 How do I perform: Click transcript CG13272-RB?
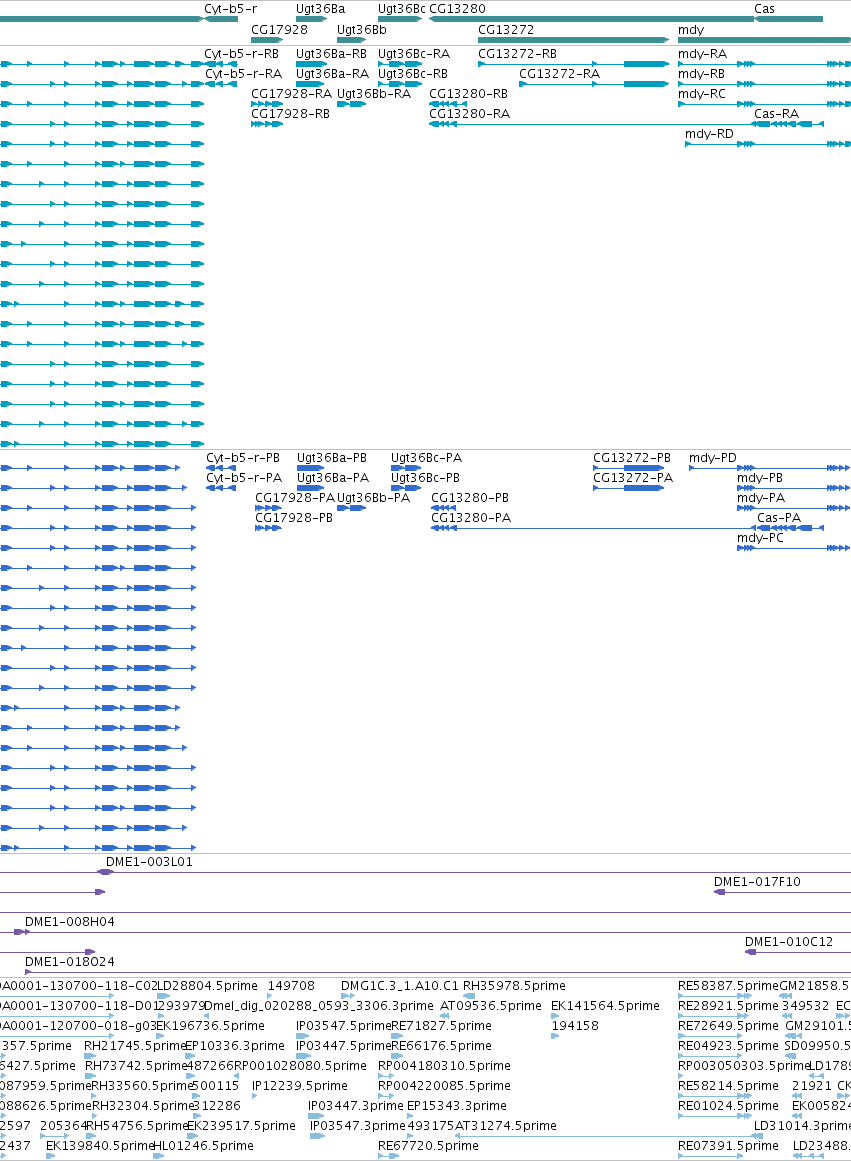point(517,54)
